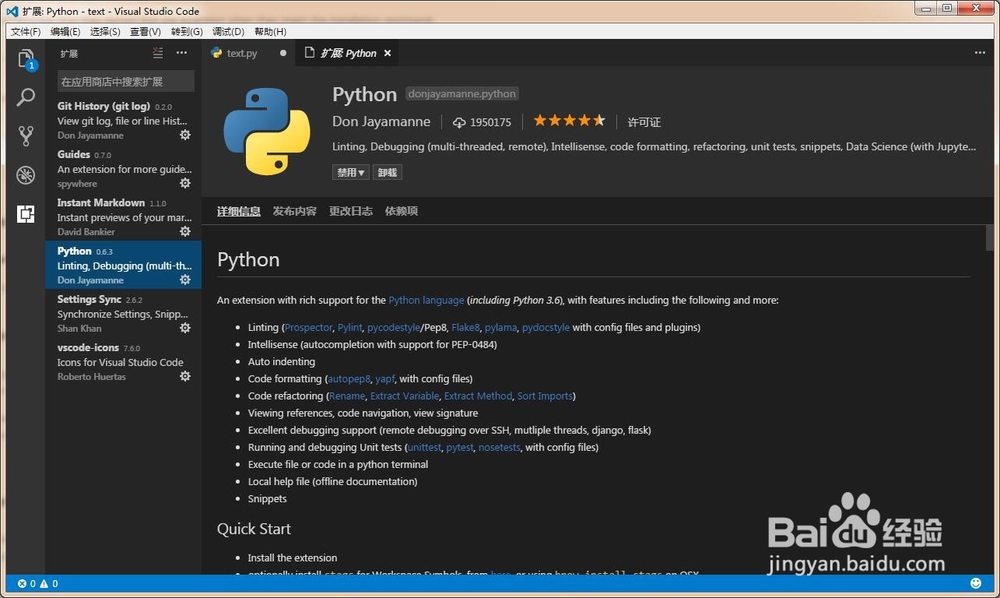This screenshot has height=598, width=1000.
Task: Open the 编辑(E) menu
Action: pyautogui.click(x=65, y=31)
